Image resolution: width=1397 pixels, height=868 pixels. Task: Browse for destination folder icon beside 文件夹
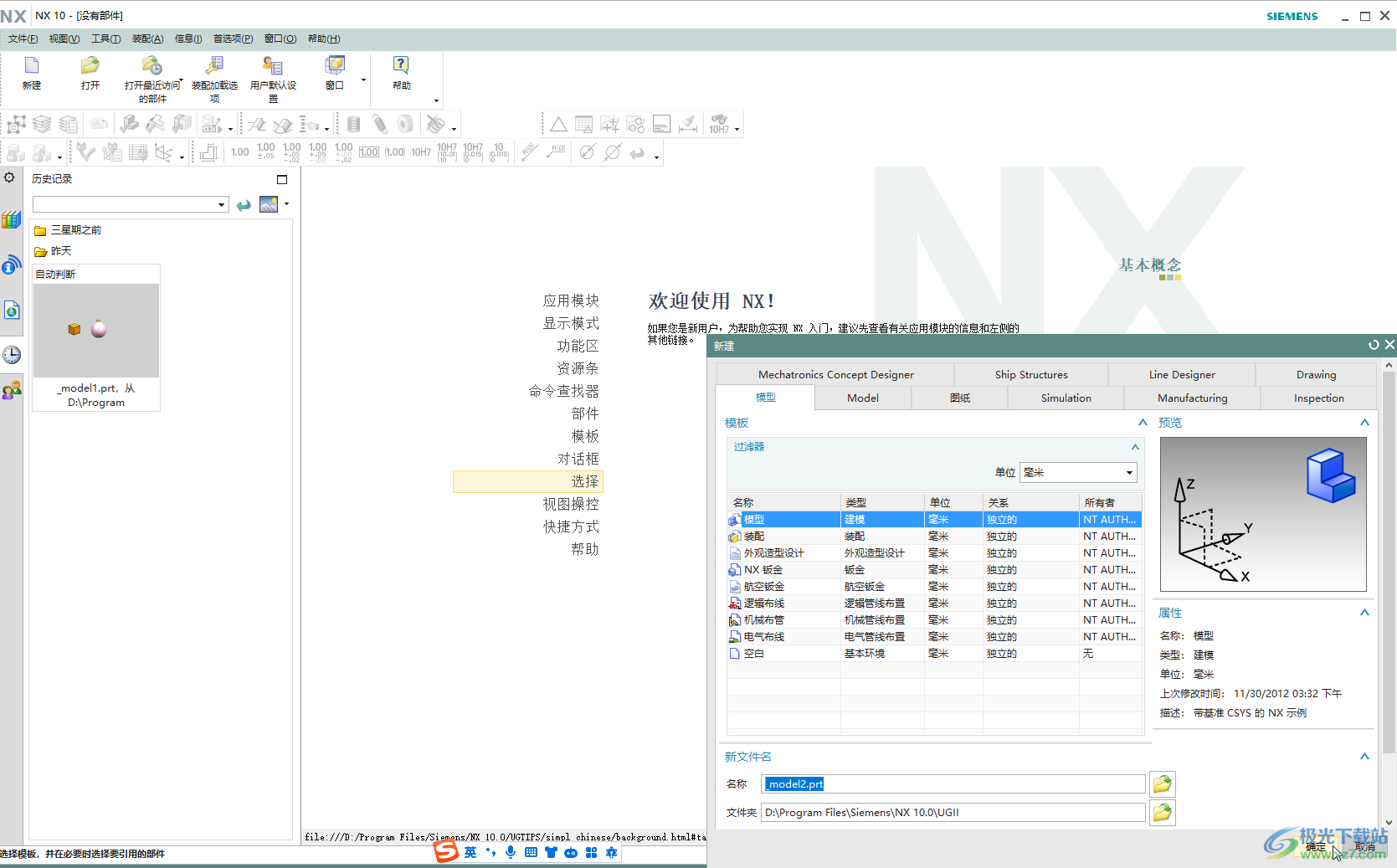(x=1163, y=813)
